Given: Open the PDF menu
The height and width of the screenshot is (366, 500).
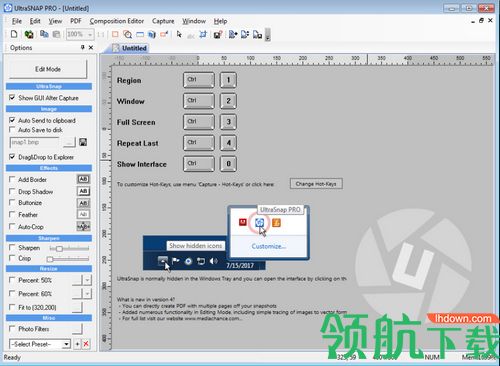Looking at the screenshot, I should (76, 21).
